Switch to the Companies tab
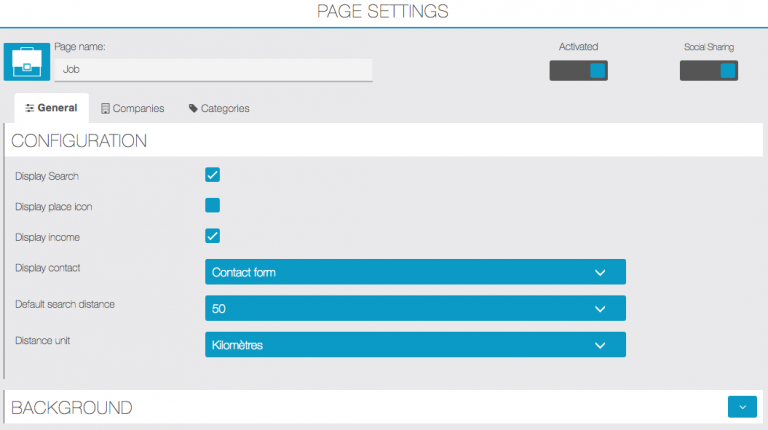This screenshot has width=768, height=430. pos(131,108)
